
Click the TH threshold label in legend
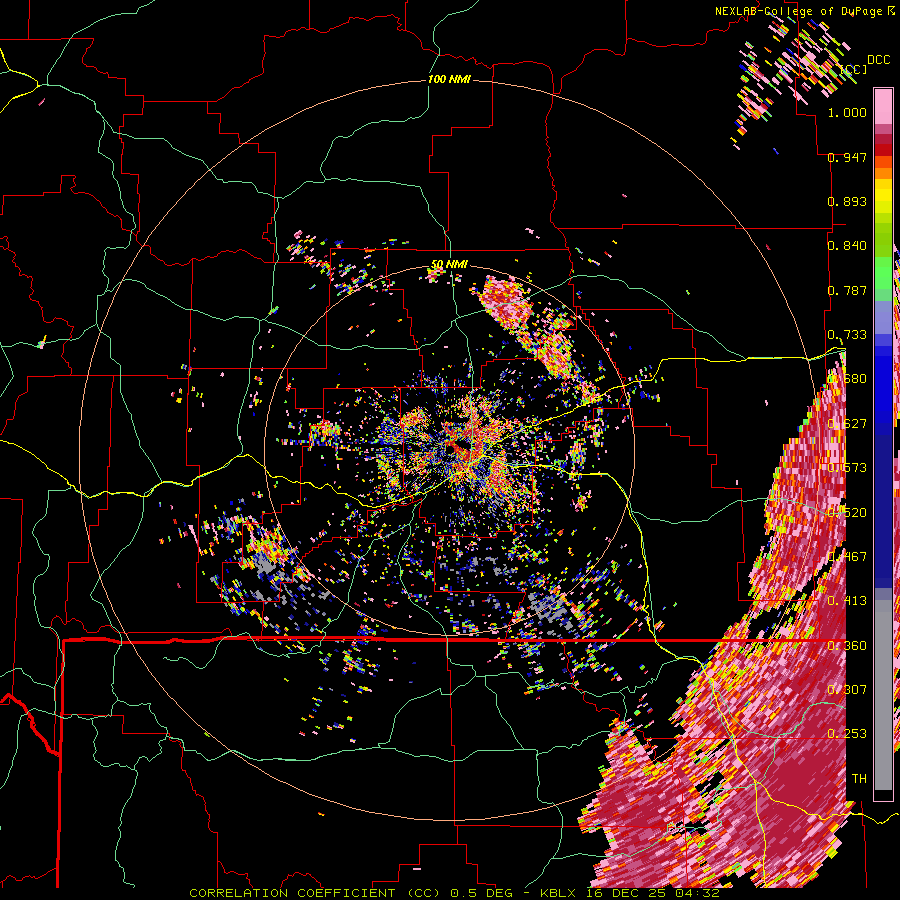(x=859, y=779)
